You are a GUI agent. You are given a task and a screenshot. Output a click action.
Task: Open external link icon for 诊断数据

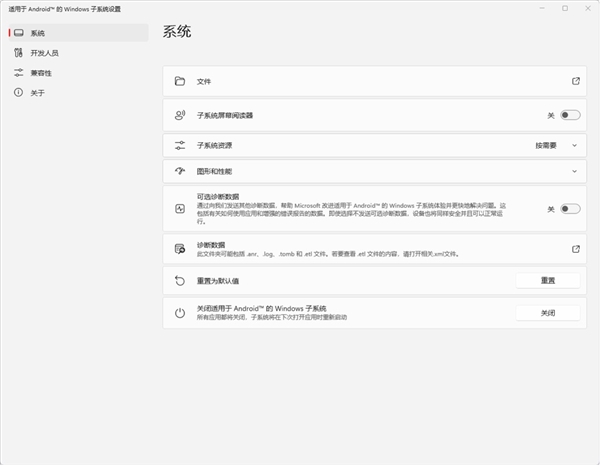pyautogui.click(x=575, y=248)
